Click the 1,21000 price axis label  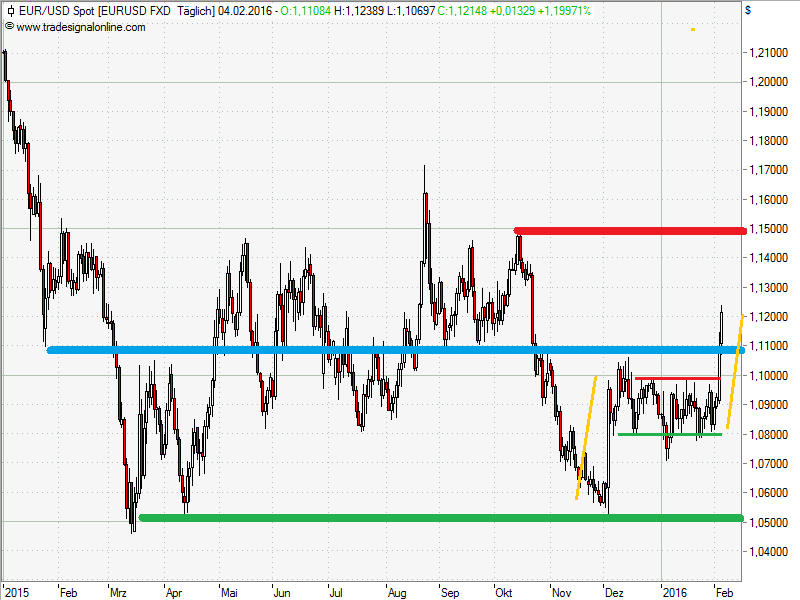(x=768, y=53)
